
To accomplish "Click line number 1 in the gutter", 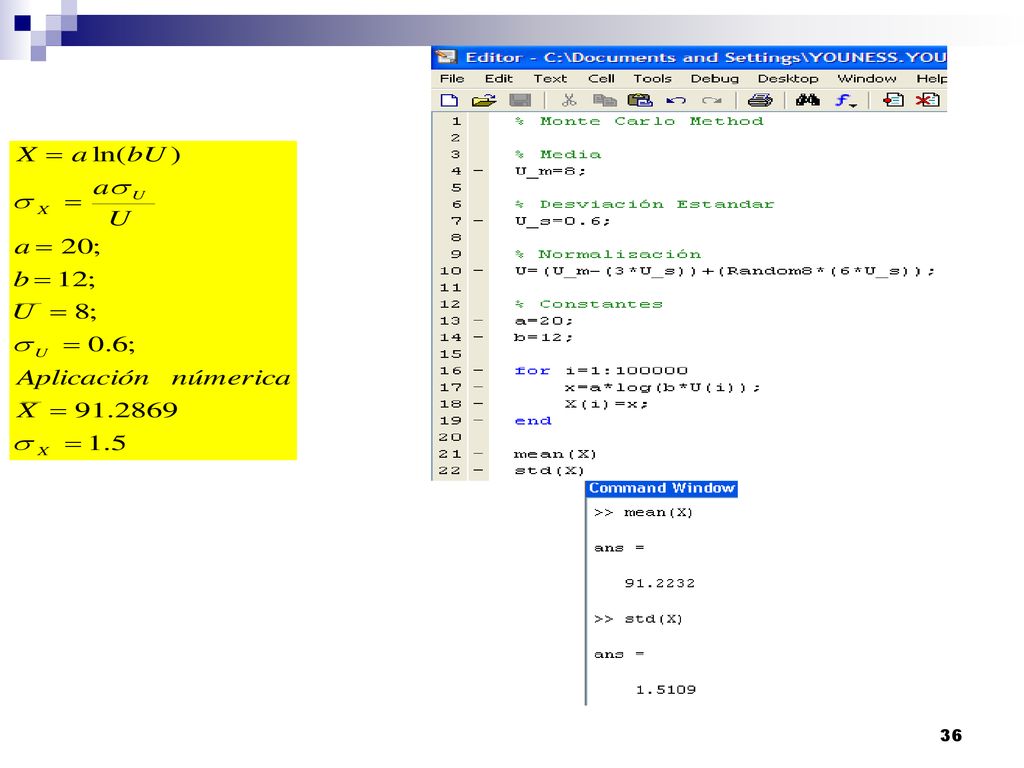I will point(456,121).
